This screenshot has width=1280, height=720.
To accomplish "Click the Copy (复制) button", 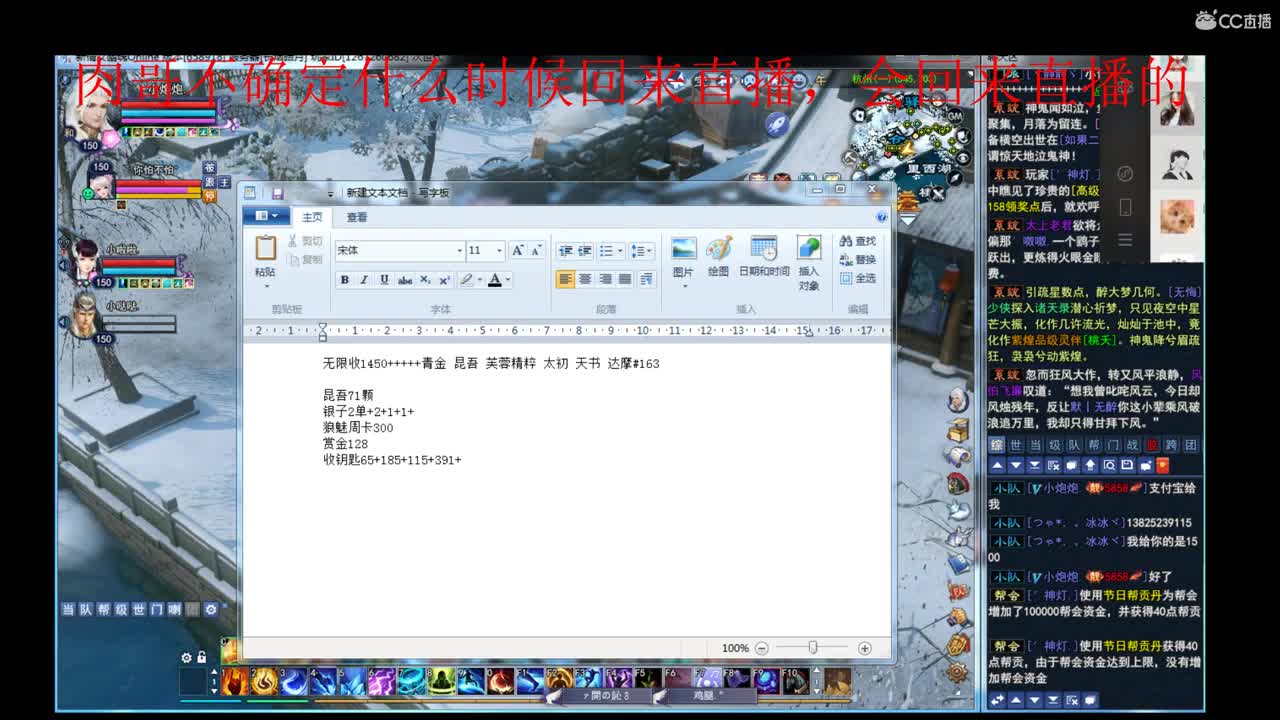I will pyautogui.click(x=305, y=260).
